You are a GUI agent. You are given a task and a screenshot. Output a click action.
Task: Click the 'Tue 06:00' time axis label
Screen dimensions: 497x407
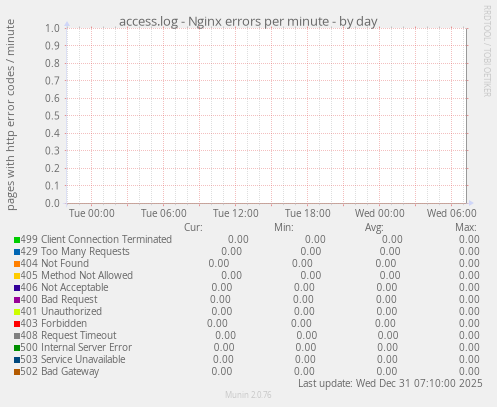click(164, 213)
